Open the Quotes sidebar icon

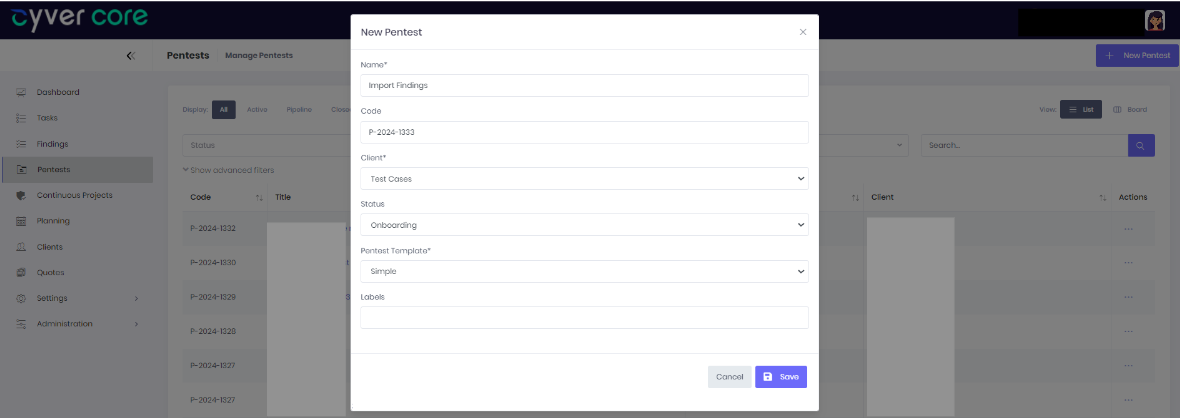[21, 272]
